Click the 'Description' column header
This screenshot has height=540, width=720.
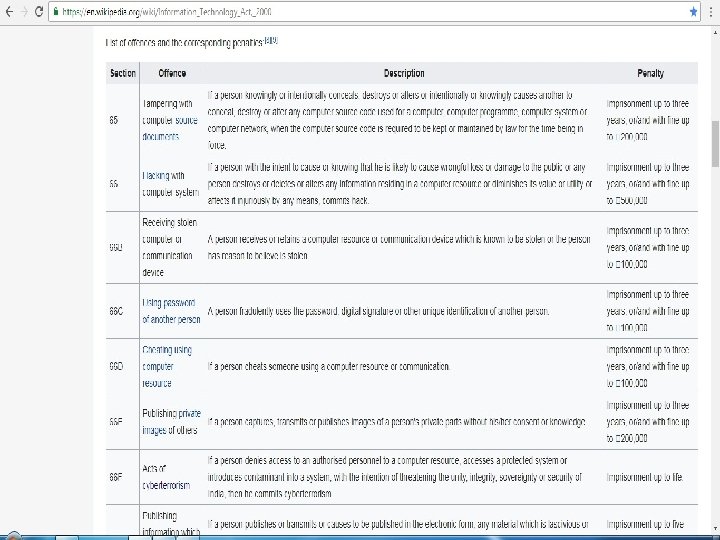tap(404, 73)
